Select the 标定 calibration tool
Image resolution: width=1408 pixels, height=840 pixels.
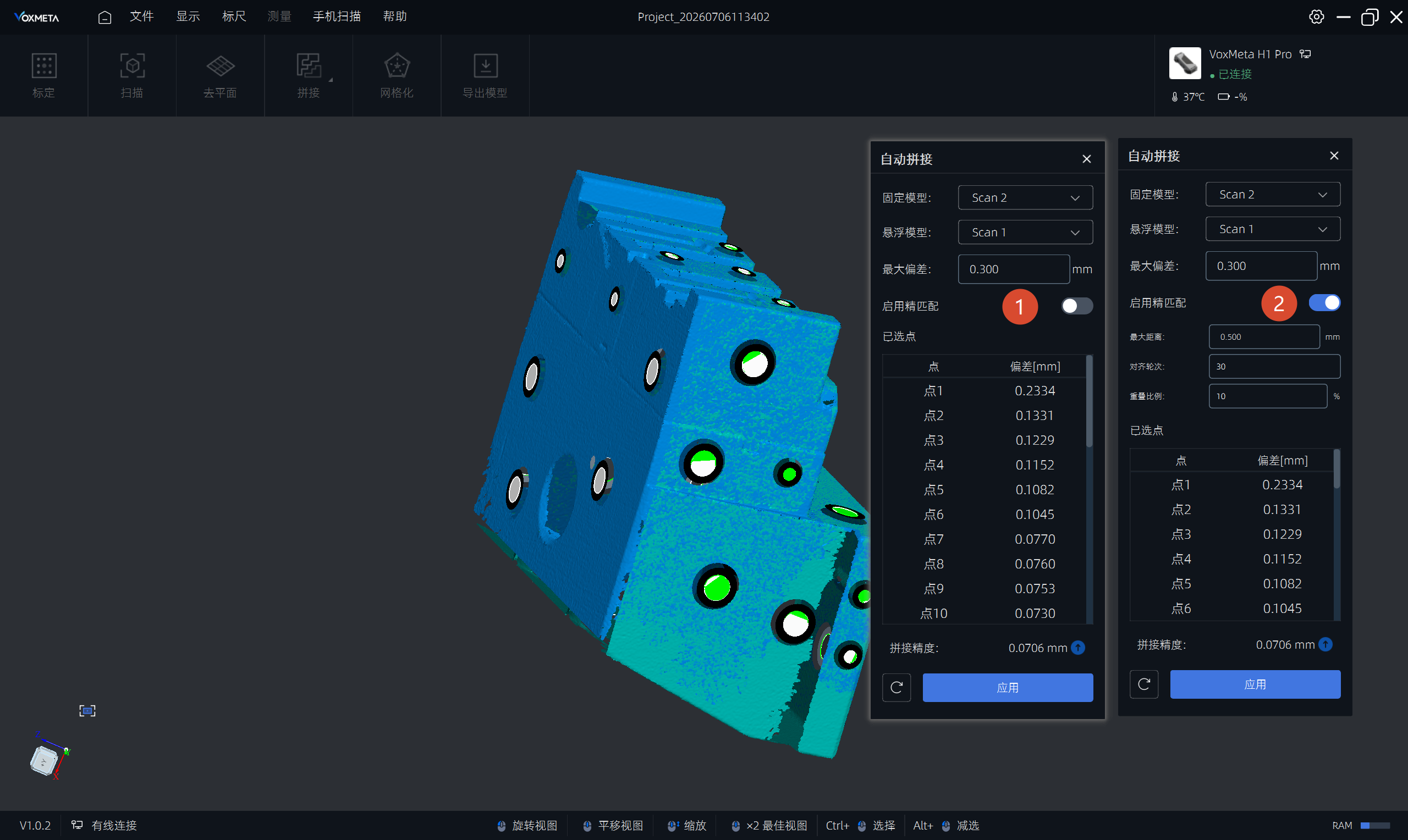43,76
